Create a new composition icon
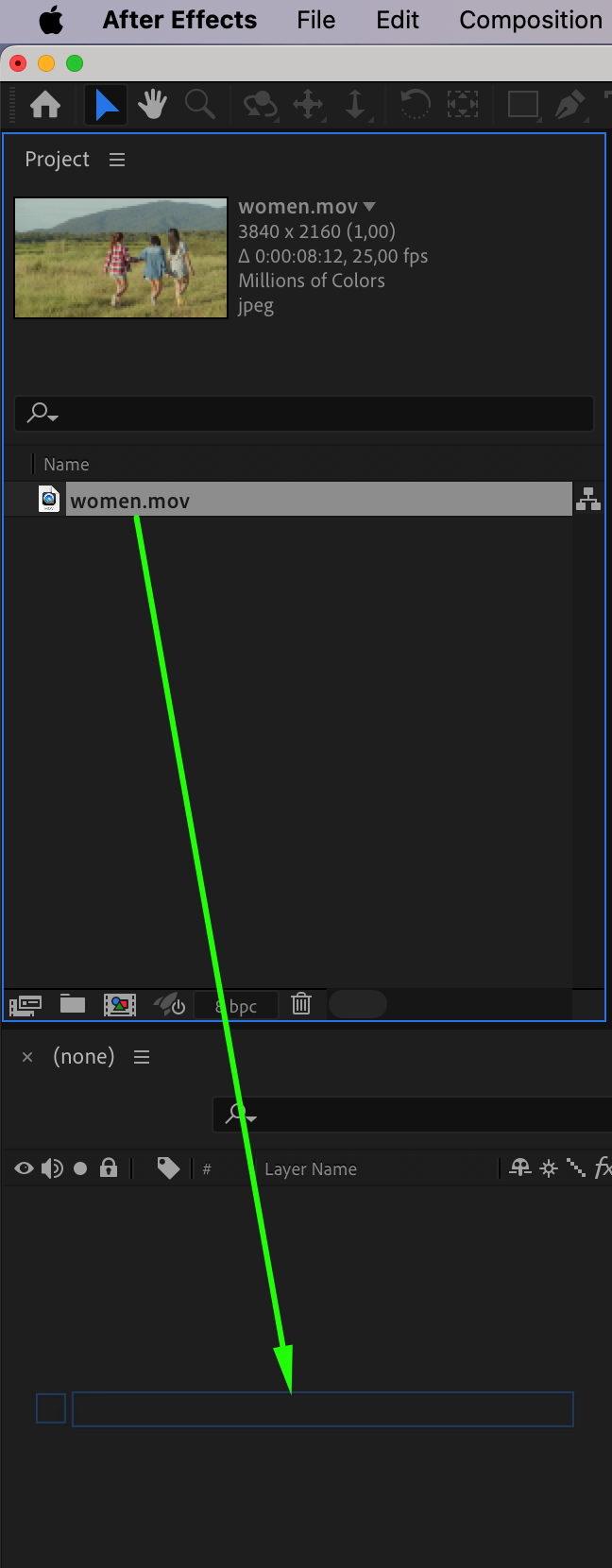The image size is (612, 1568). coord(120,1004)
